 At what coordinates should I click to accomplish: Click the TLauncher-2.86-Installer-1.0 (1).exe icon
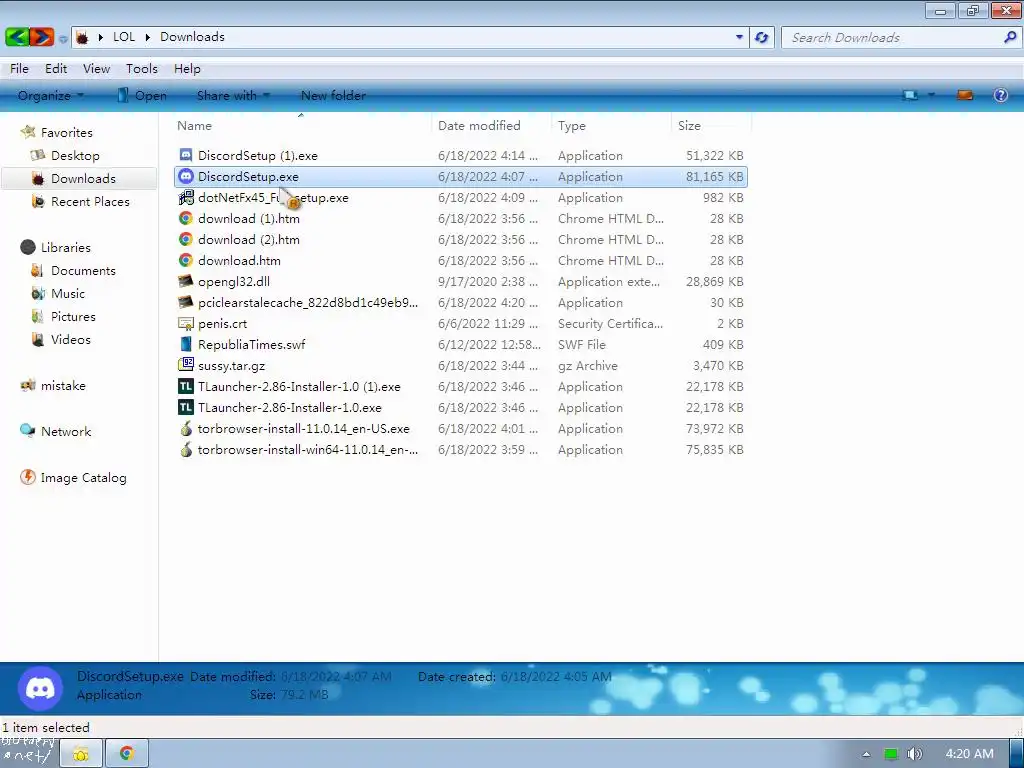[185, 387]
